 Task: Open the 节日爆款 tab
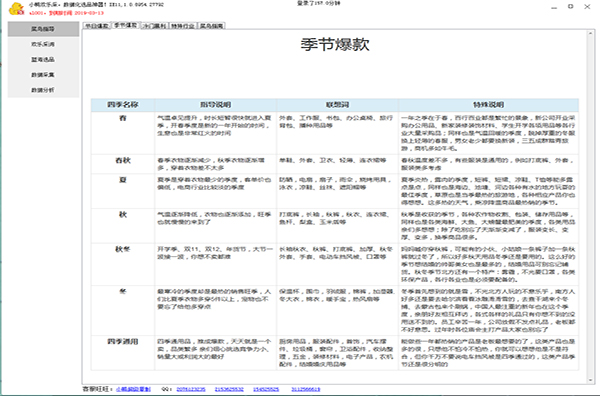coord(97,26)
